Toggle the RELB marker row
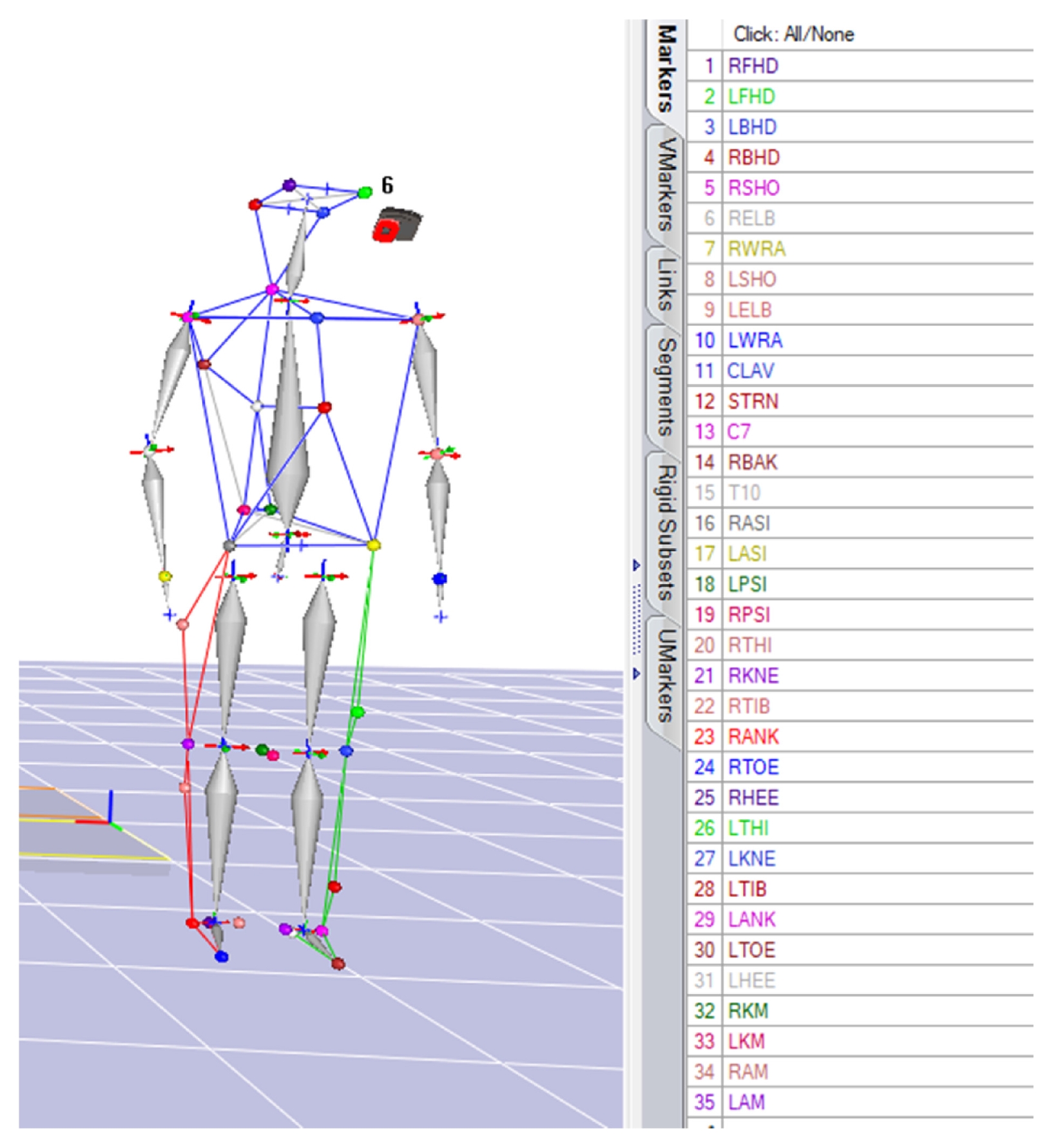This screenshot has height=1148, width=1053. coord(860,218)
